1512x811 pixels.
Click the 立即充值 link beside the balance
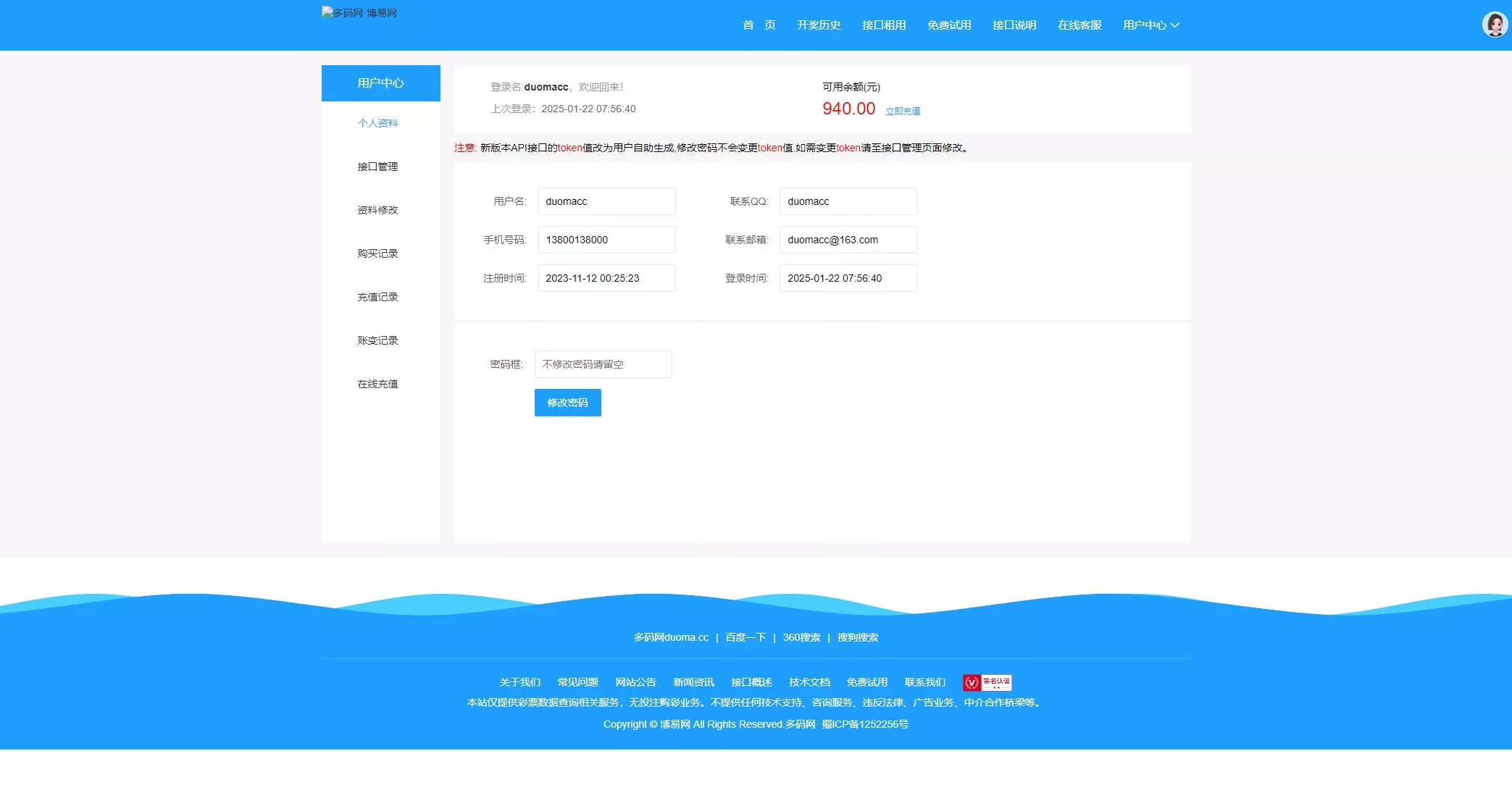click(902, 111)
